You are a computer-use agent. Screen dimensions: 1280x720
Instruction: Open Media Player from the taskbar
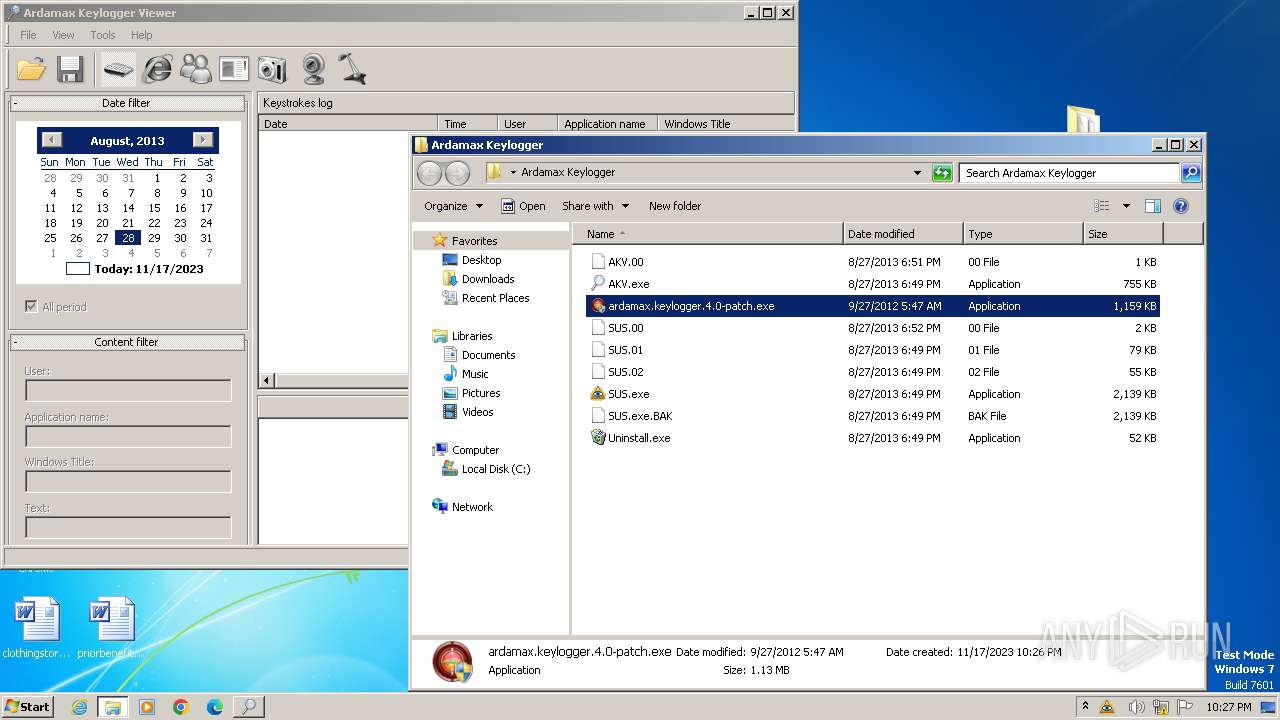[147, 707]
